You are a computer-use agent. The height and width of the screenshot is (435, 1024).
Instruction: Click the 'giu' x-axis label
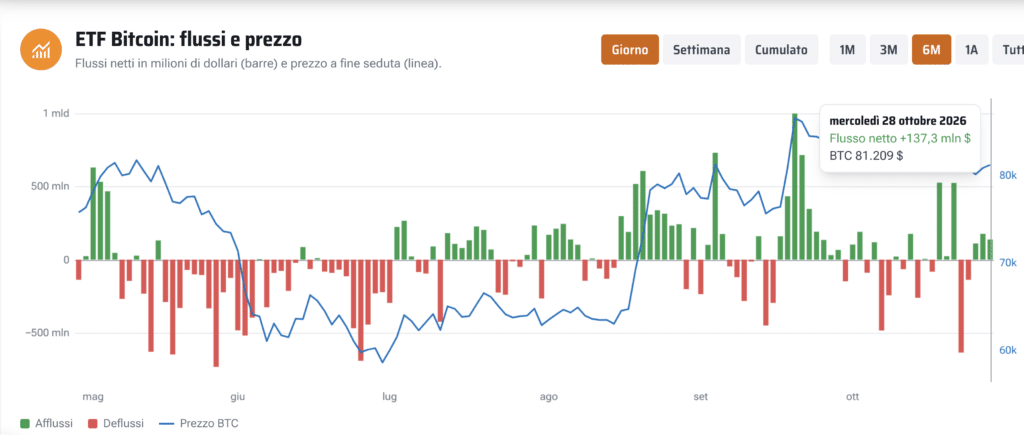pos(237,396)
